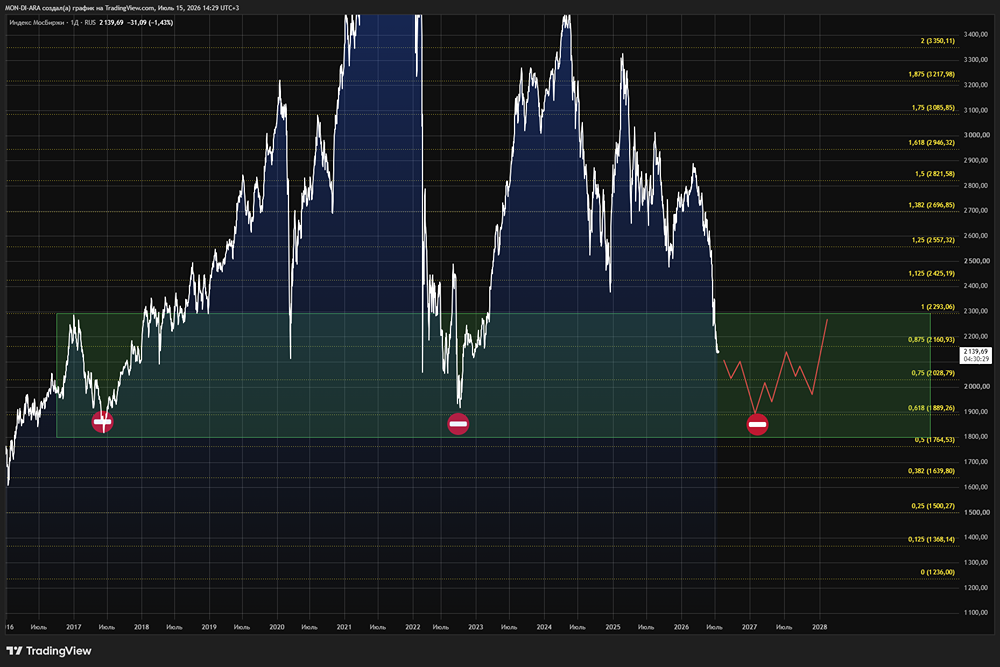
Task: Click the 2020 label on the time axis
Action: (277, 627)
